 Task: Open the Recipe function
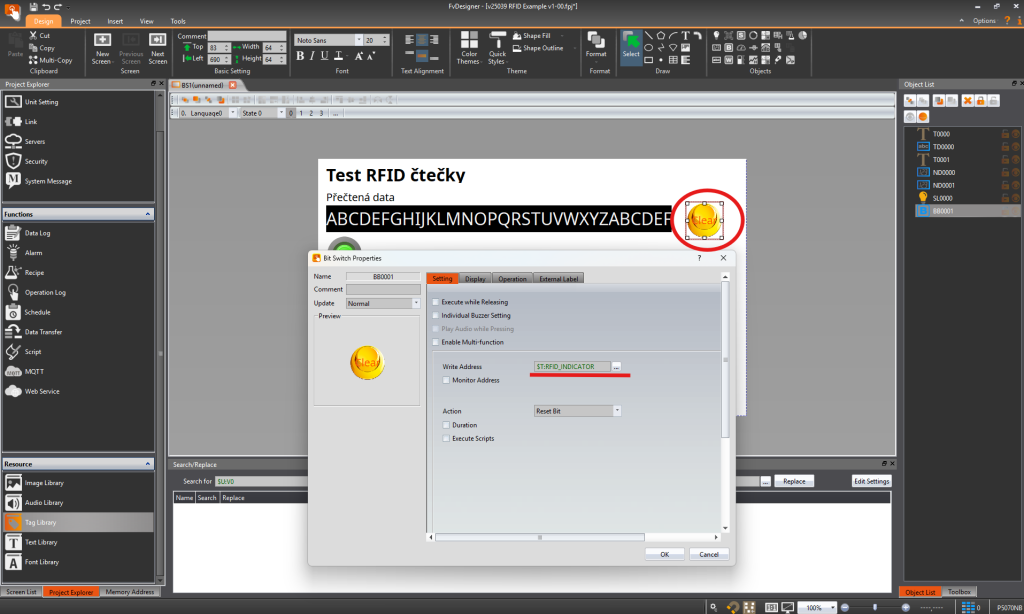(34, 272)
